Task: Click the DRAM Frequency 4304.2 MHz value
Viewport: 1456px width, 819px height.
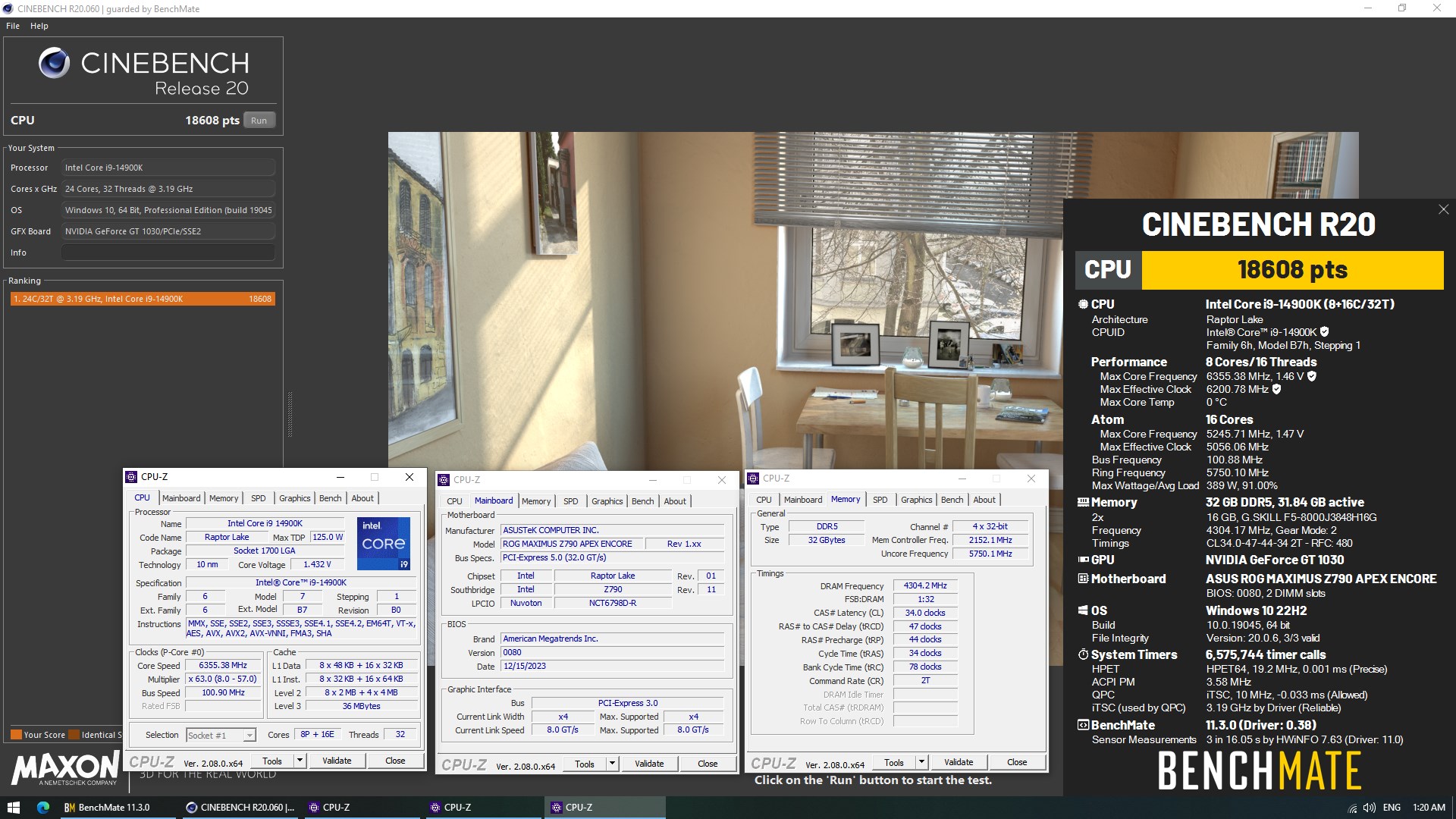Action: [925, 585]
